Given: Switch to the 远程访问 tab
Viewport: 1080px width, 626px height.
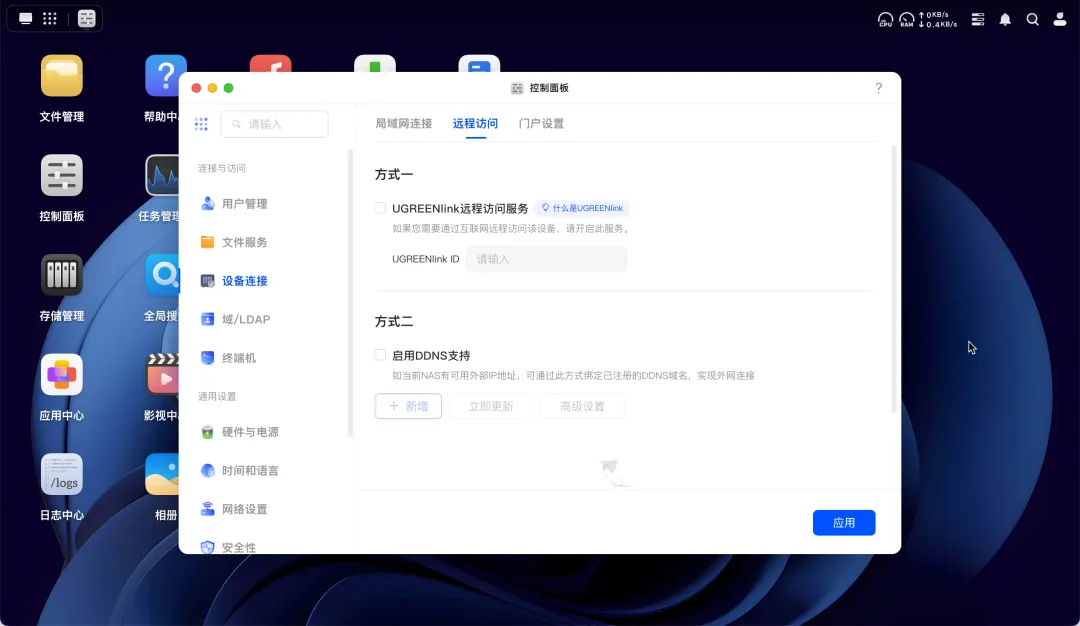Looking at the screenshot, I should coord(475,123).
